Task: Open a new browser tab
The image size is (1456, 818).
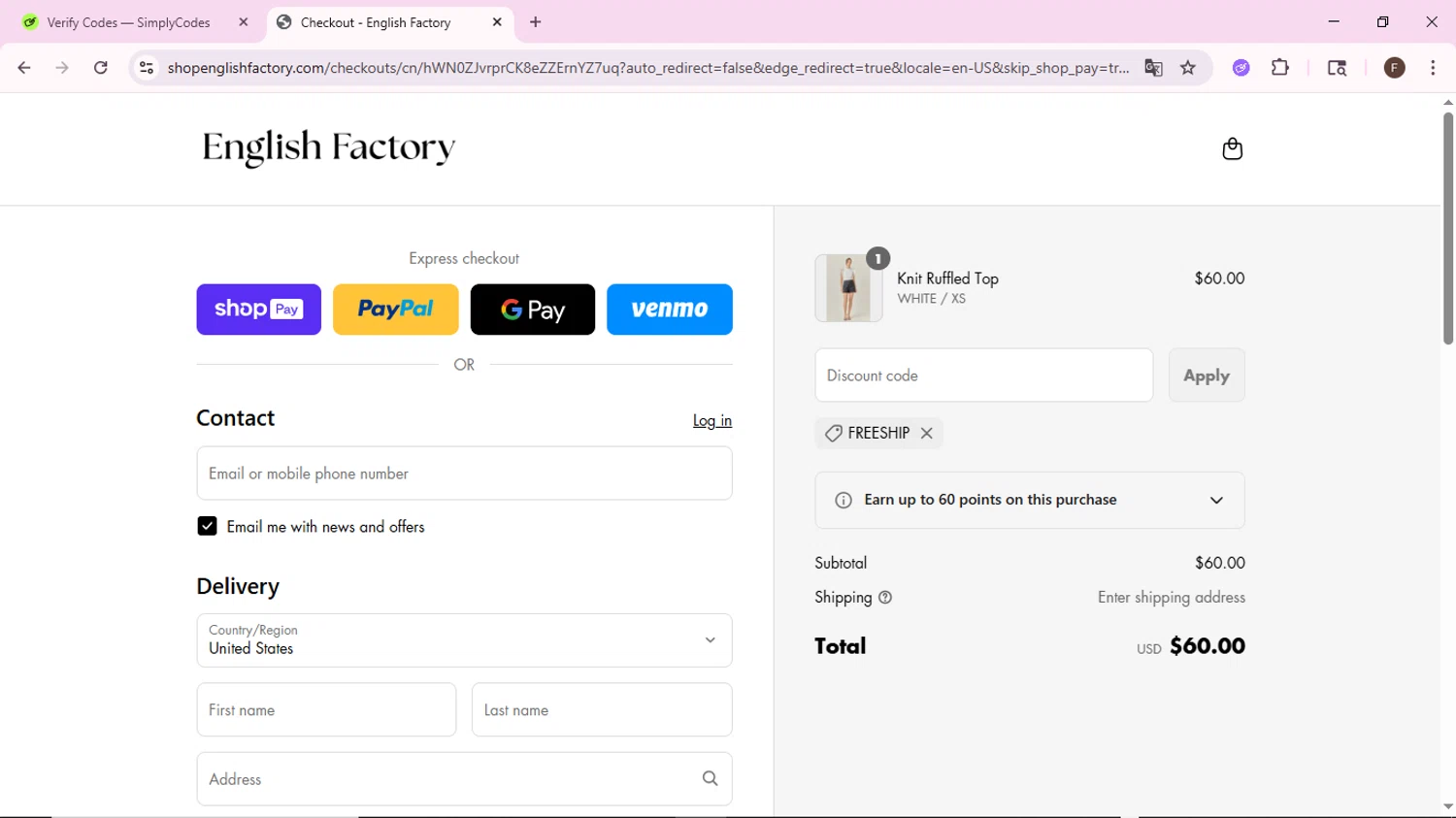Action: coord(536,22)
